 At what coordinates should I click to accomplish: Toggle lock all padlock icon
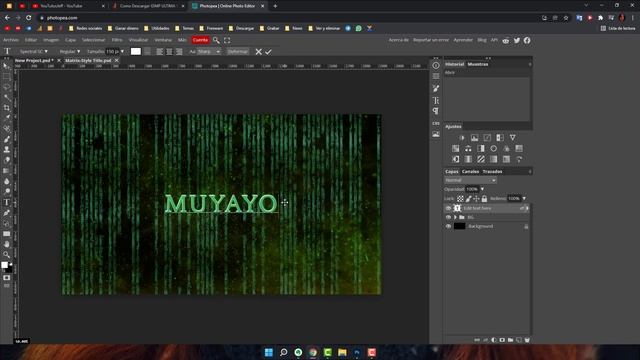[484, 199]
